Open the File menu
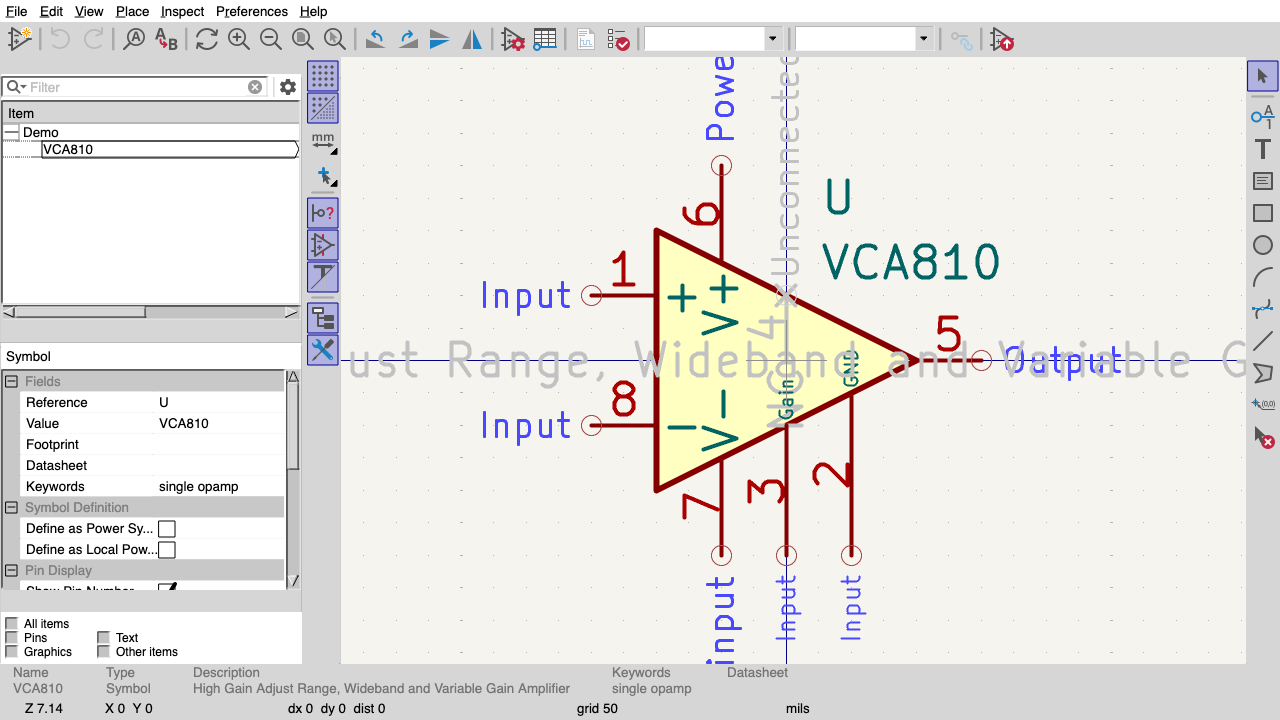1280x720 pixels. [x=16, y=11]
